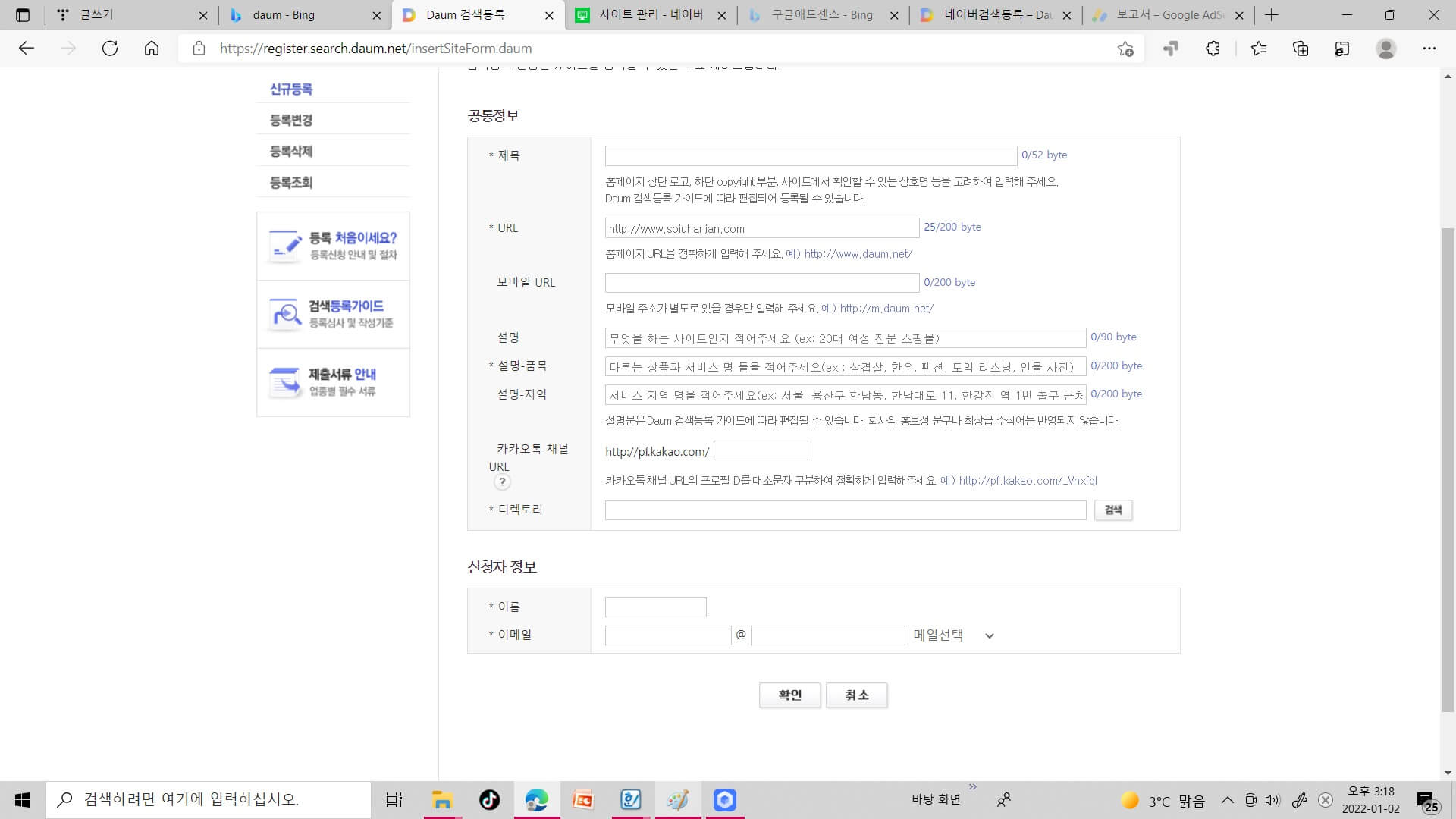Viewport: 1456px width, 819px height.
Task: Click the 검색 button next to 디렉토리
Action: click(1112, 510)
